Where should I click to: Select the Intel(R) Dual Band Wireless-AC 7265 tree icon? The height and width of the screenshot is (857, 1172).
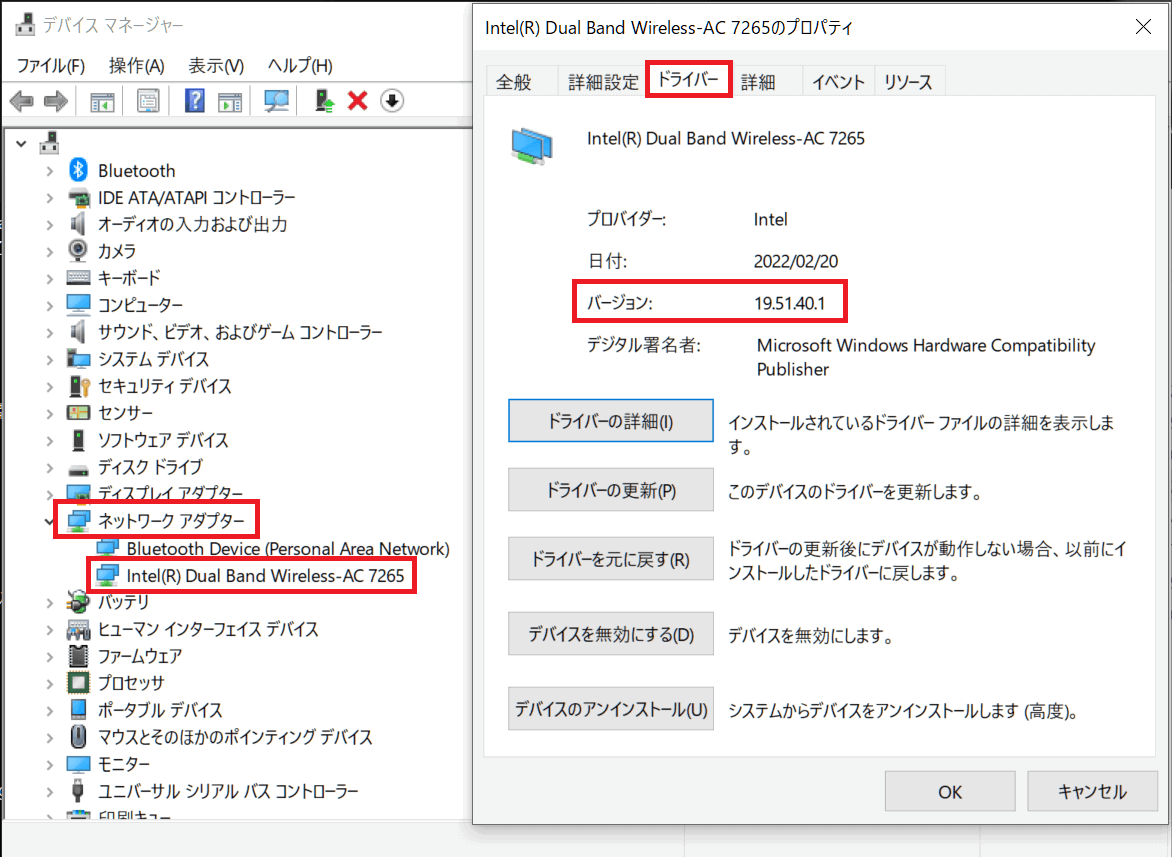point(108,575)
